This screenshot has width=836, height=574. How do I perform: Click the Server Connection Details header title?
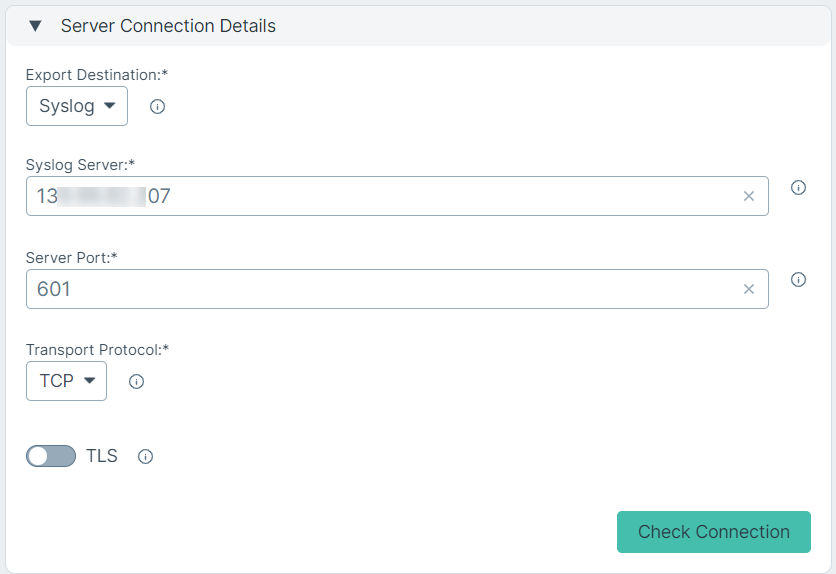click(168, 26)
